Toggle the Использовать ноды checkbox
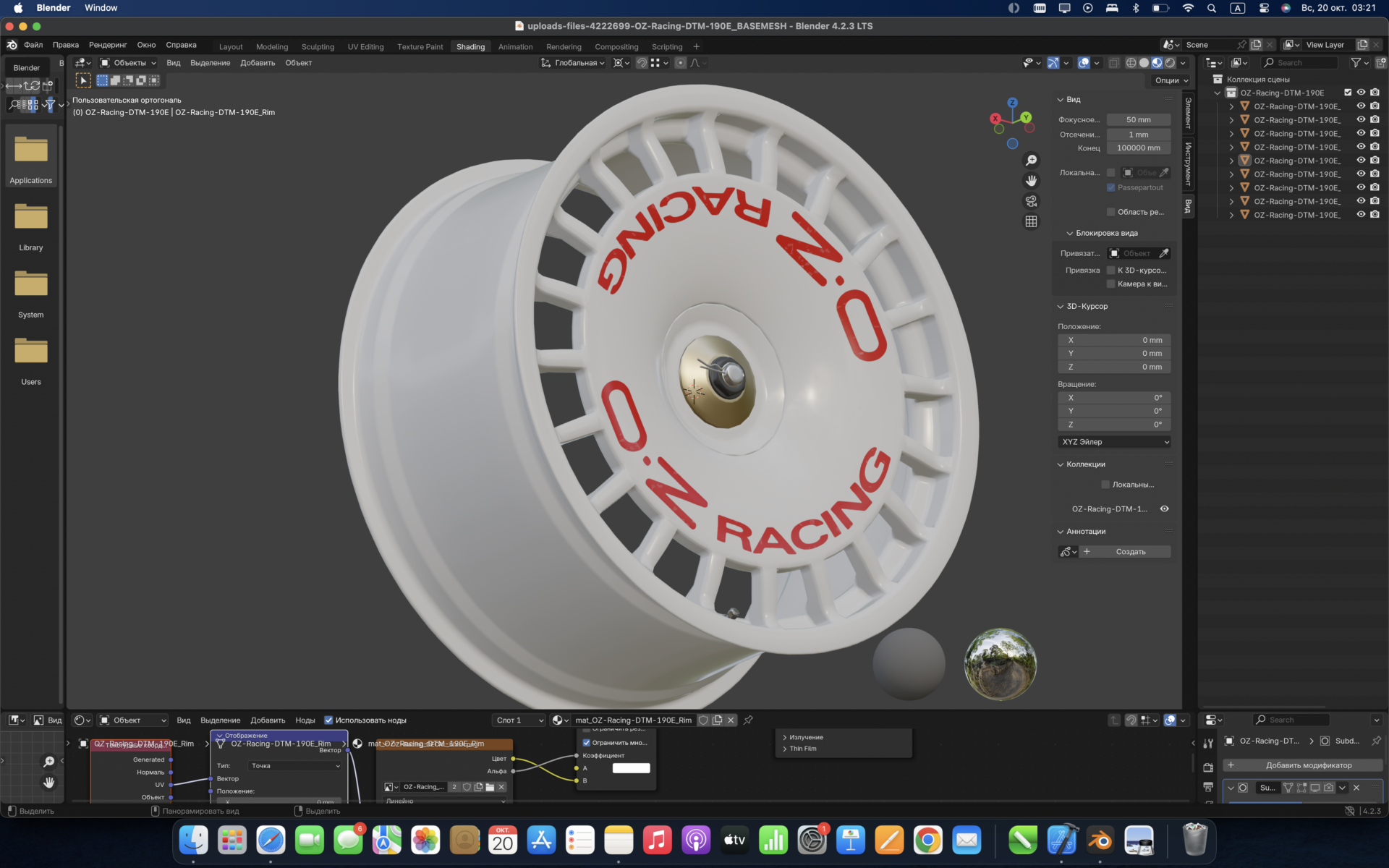 328,720
